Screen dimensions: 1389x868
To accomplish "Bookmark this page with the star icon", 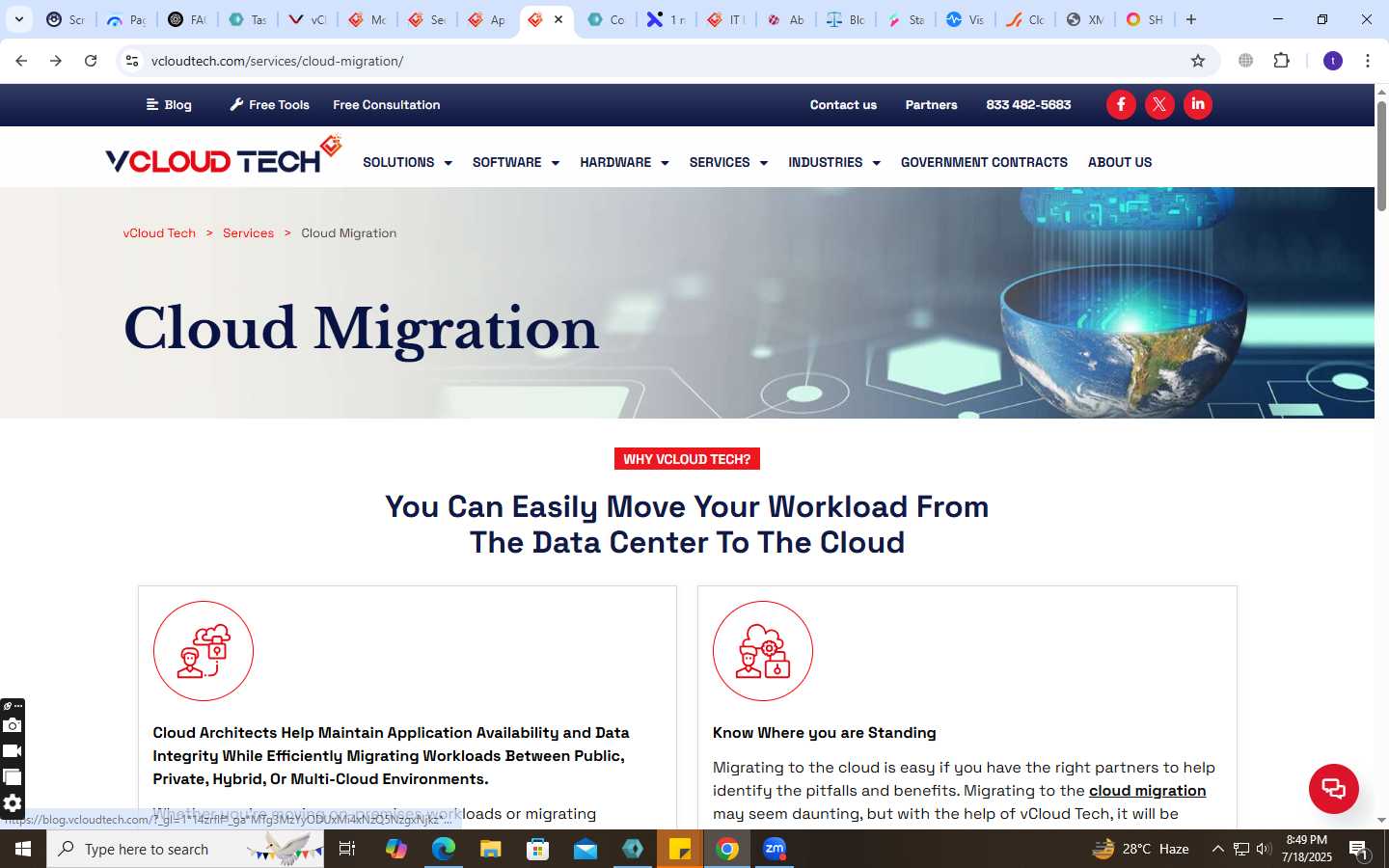I will (1198, 61).
